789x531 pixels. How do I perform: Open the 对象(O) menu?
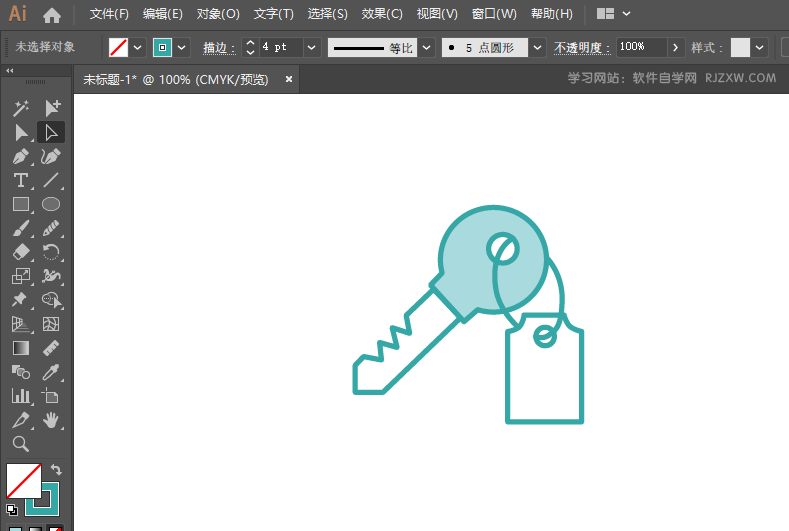tap(218, 14)
